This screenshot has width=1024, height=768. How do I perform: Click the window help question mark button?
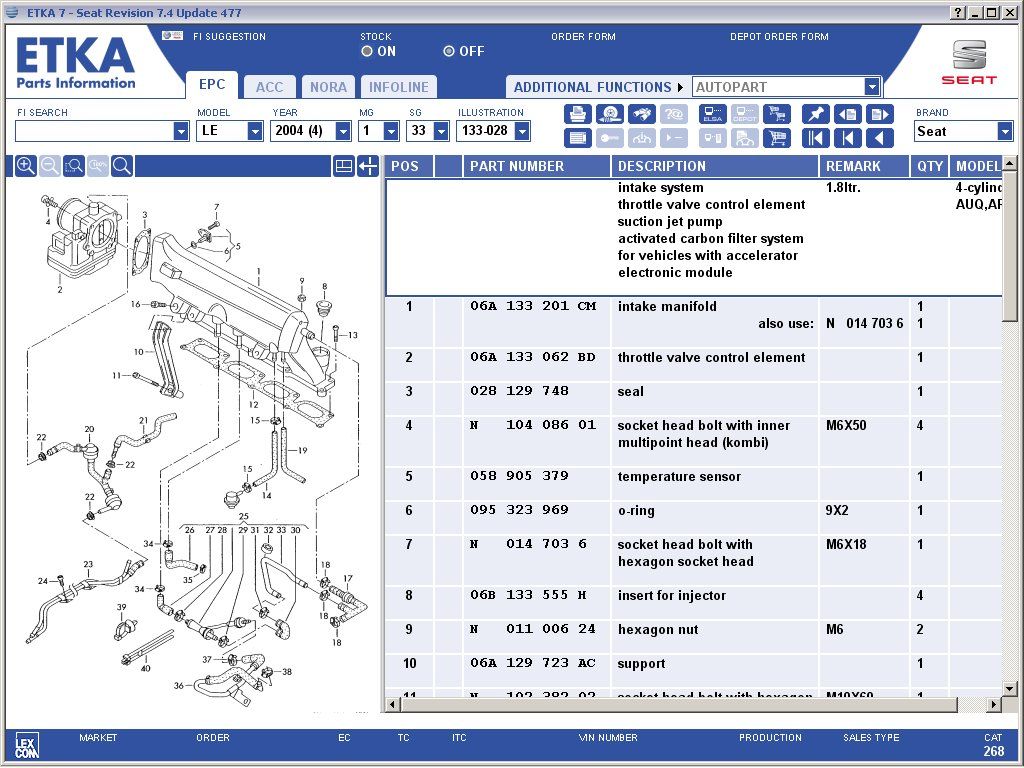click(957, 12)
